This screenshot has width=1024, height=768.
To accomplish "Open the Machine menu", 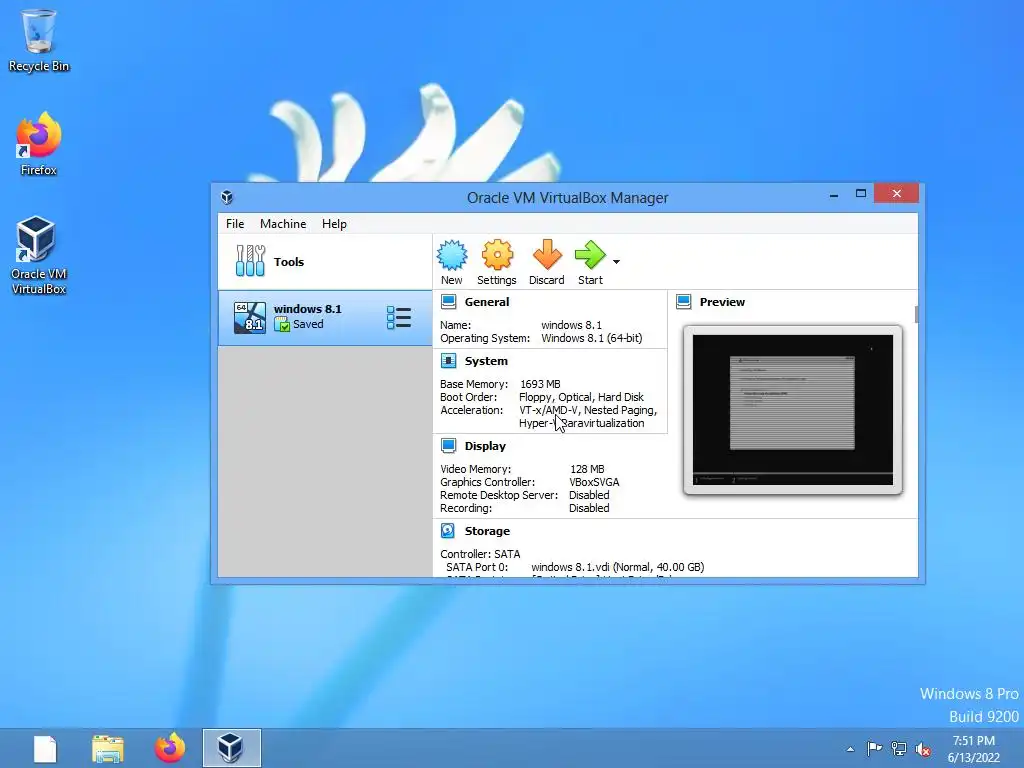I will pos(283,224).
